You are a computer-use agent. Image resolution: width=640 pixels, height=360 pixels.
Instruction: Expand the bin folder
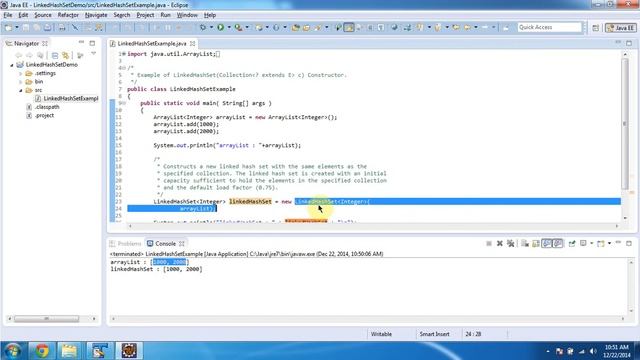pyautogui.click(x=20, y=82)
